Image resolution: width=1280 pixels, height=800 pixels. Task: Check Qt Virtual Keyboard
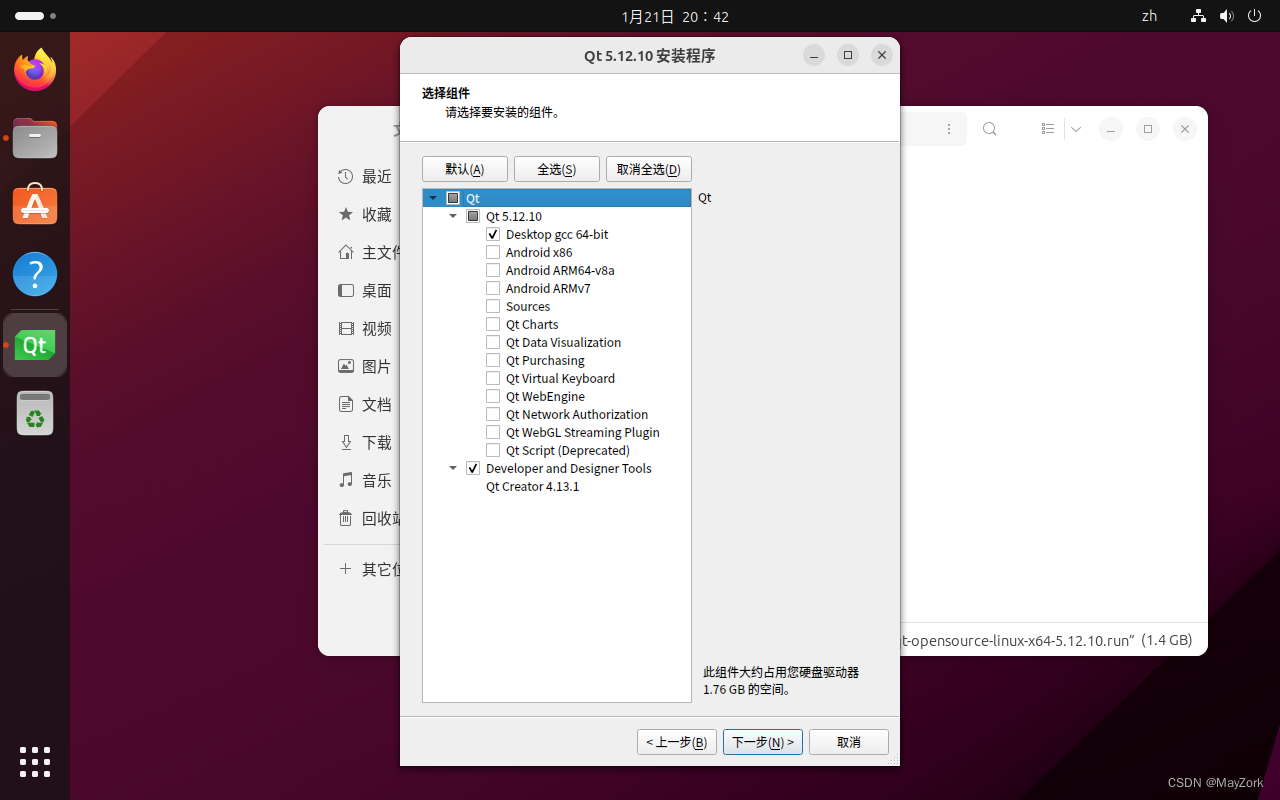pos(493,379)
